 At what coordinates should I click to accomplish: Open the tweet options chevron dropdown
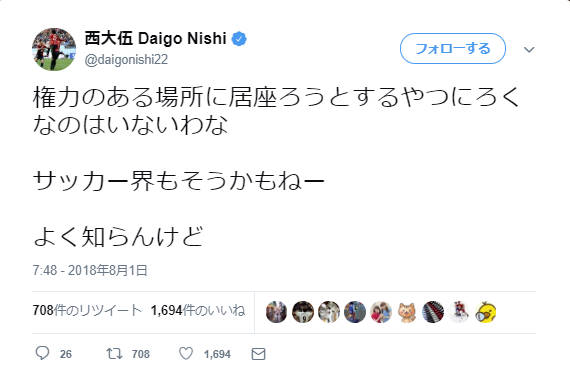[x=529, y=49]
